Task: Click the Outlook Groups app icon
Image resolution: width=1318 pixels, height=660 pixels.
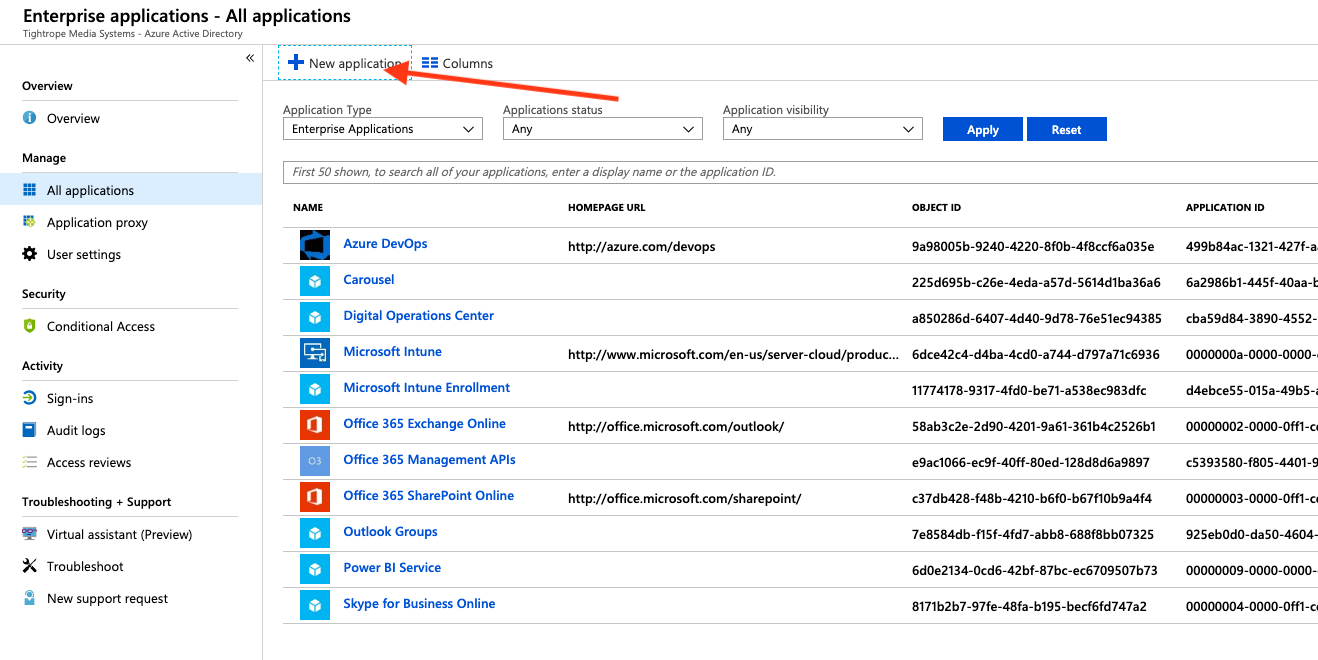Action: point(315,533)
